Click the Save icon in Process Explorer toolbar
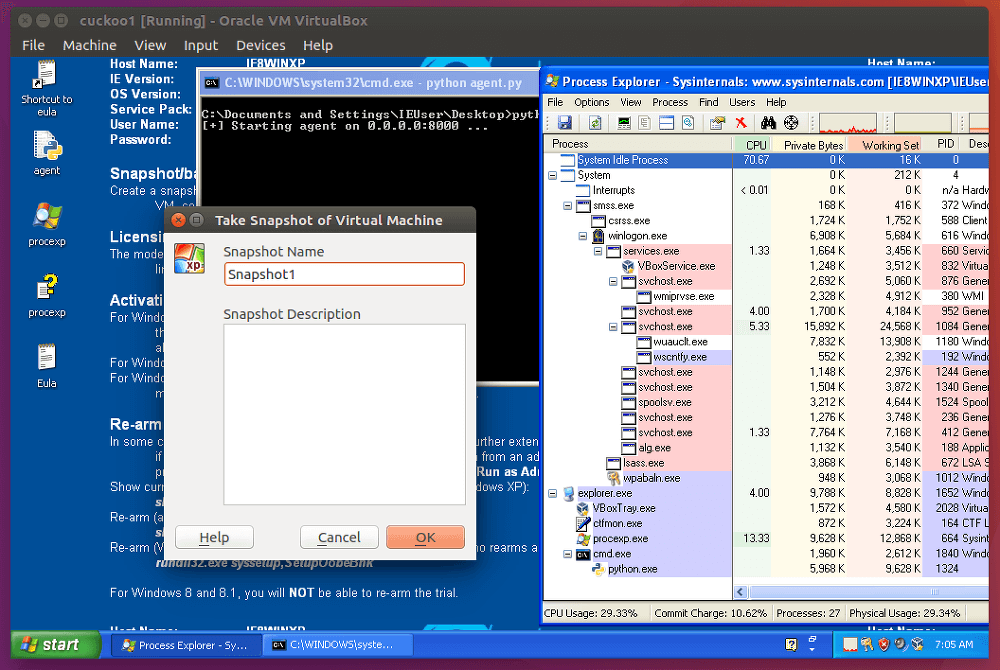Screen dimensions: 1000x670 click(x=564, y=122)
